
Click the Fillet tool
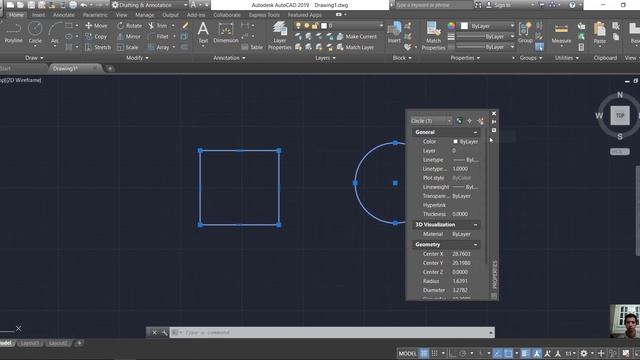pos(158,36)
